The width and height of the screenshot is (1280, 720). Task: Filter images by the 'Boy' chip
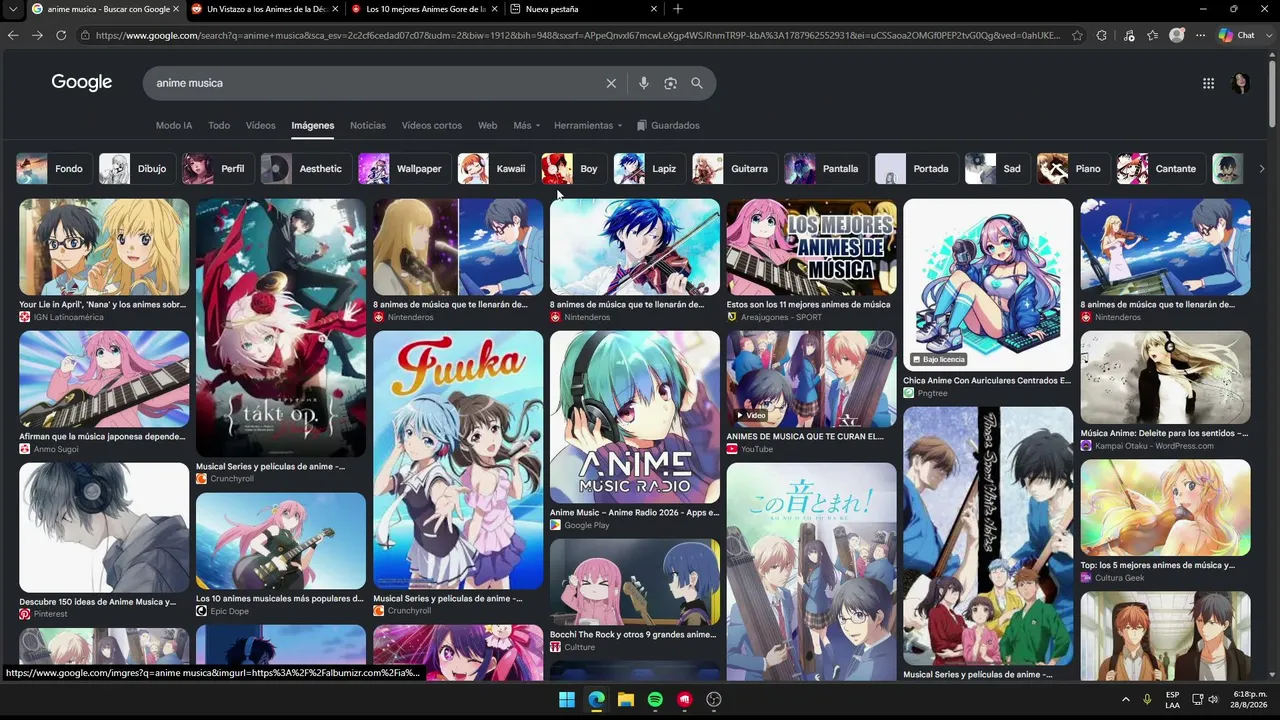click(x=574, y=169)
